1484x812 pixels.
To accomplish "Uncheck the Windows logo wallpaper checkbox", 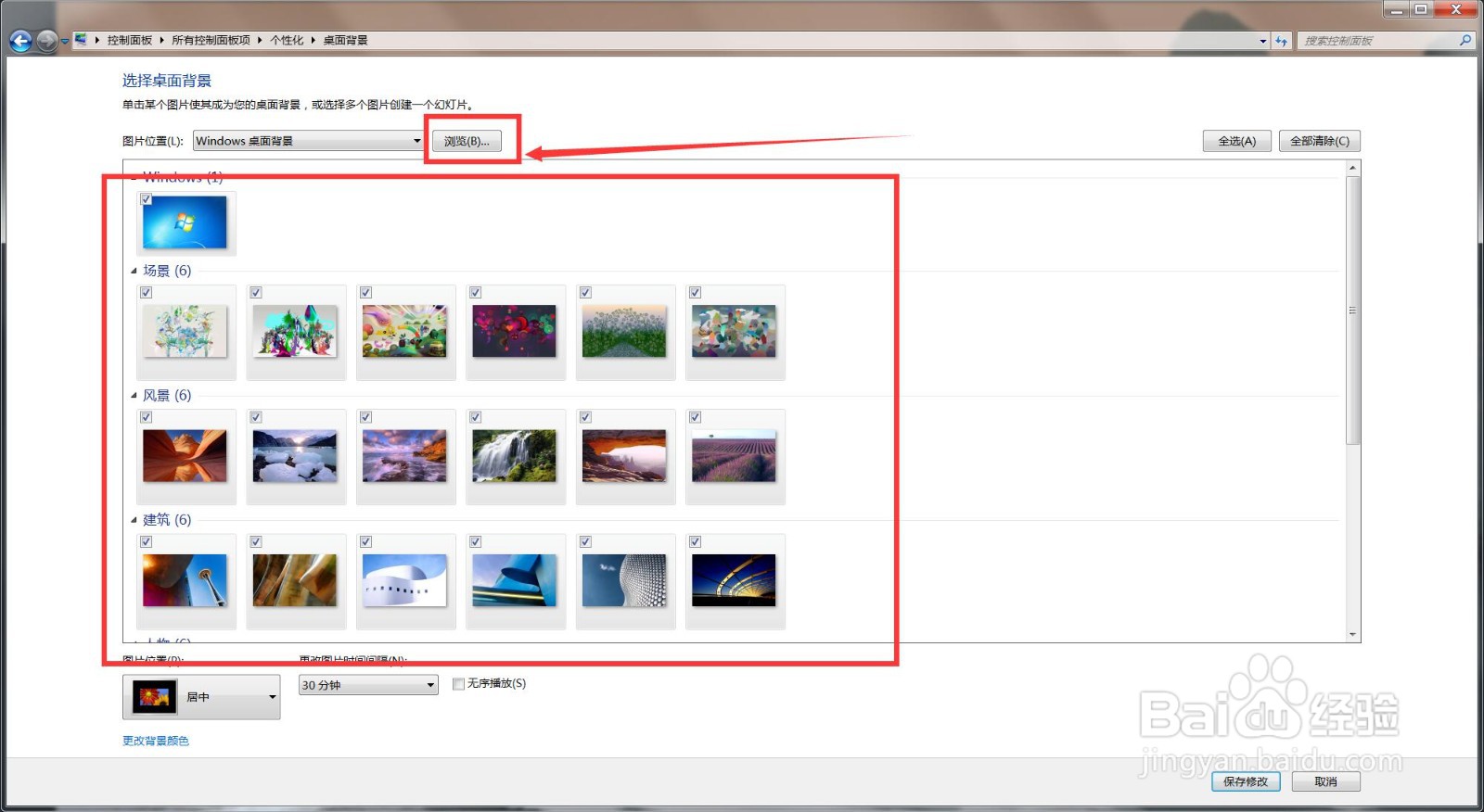I will pos(146,199).
